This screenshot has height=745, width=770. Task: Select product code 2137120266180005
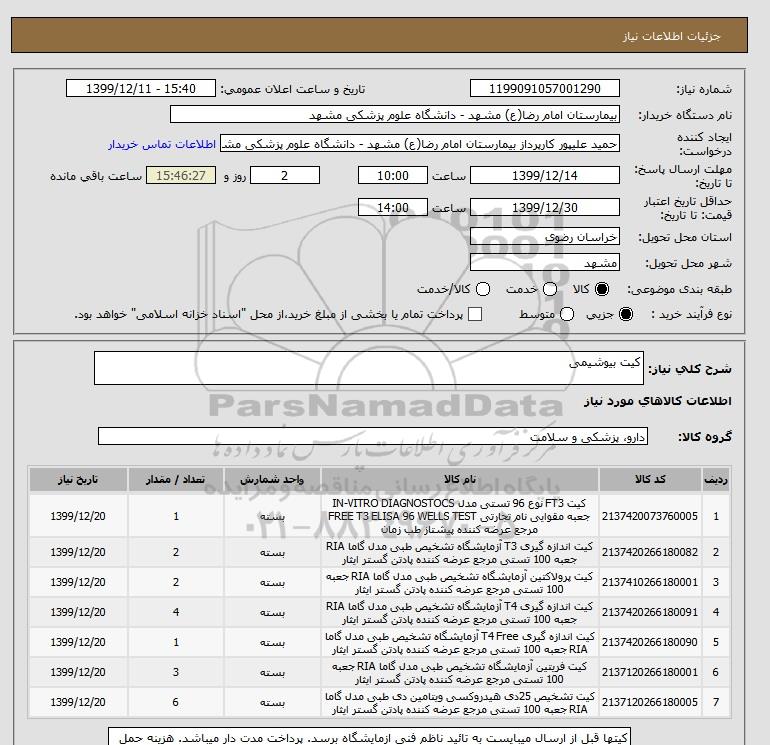tap(650, 702)
